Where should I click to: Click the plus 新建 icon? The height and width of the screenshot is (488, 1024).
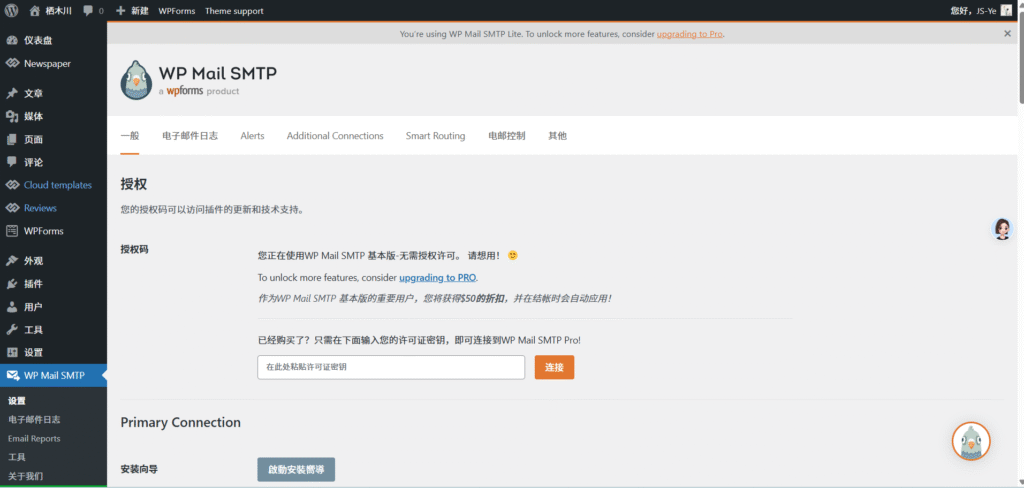pyautogui.click(x=120, y=10)
